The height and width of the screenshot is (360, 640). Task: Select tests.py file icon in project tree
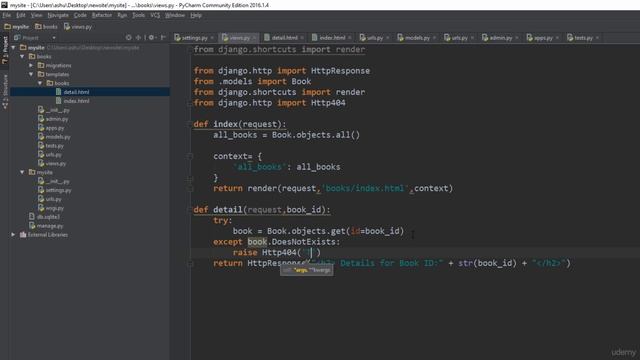tap(41, 146)
